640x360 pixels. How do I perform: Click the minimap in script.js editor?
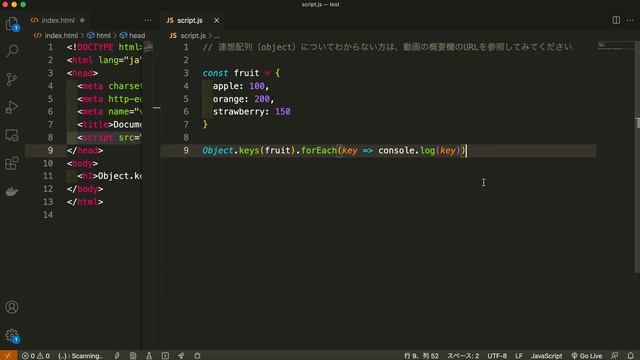[615, 45]
